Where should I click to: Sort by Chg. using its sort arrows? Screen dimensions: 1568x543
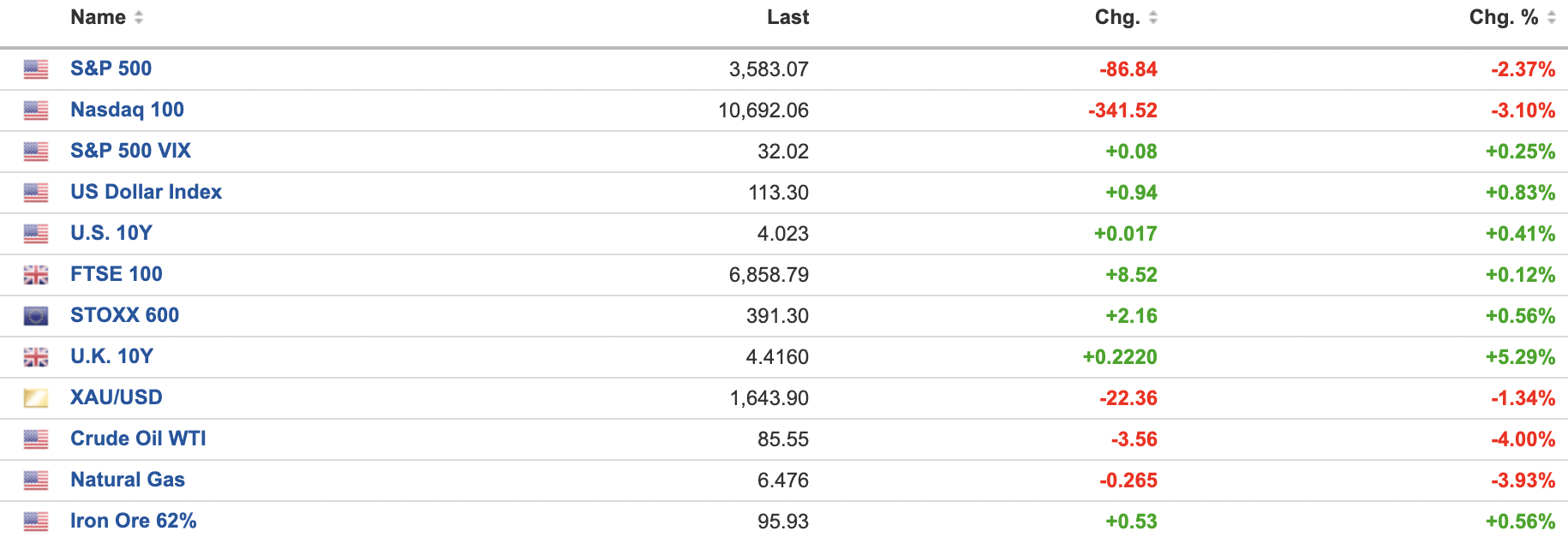click(x=1153, y=18)
